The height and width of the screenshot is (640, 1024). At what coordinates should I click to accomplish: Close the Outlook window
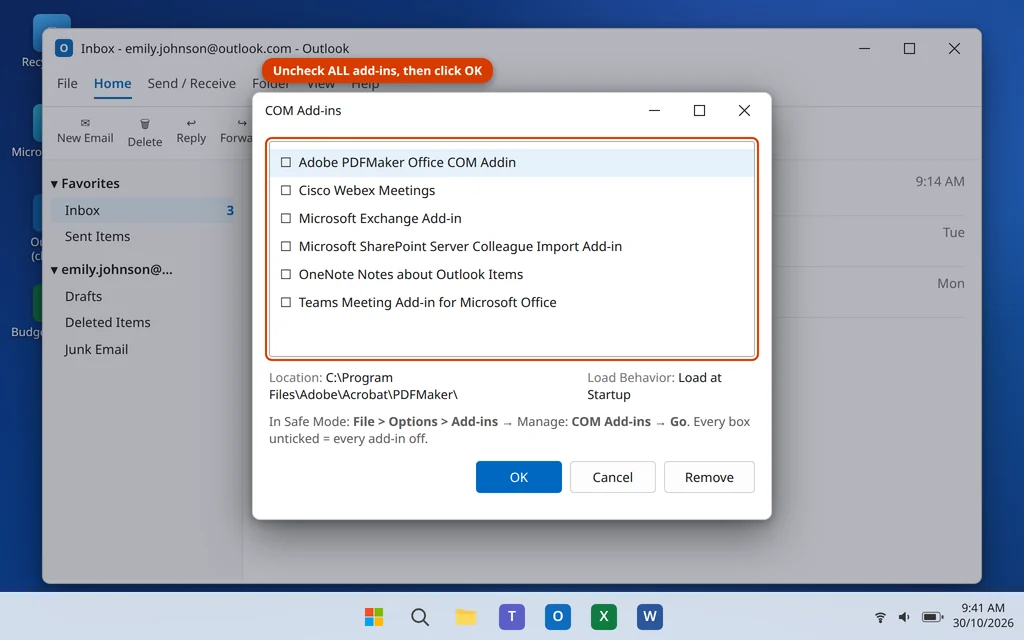tap(954, 48)
